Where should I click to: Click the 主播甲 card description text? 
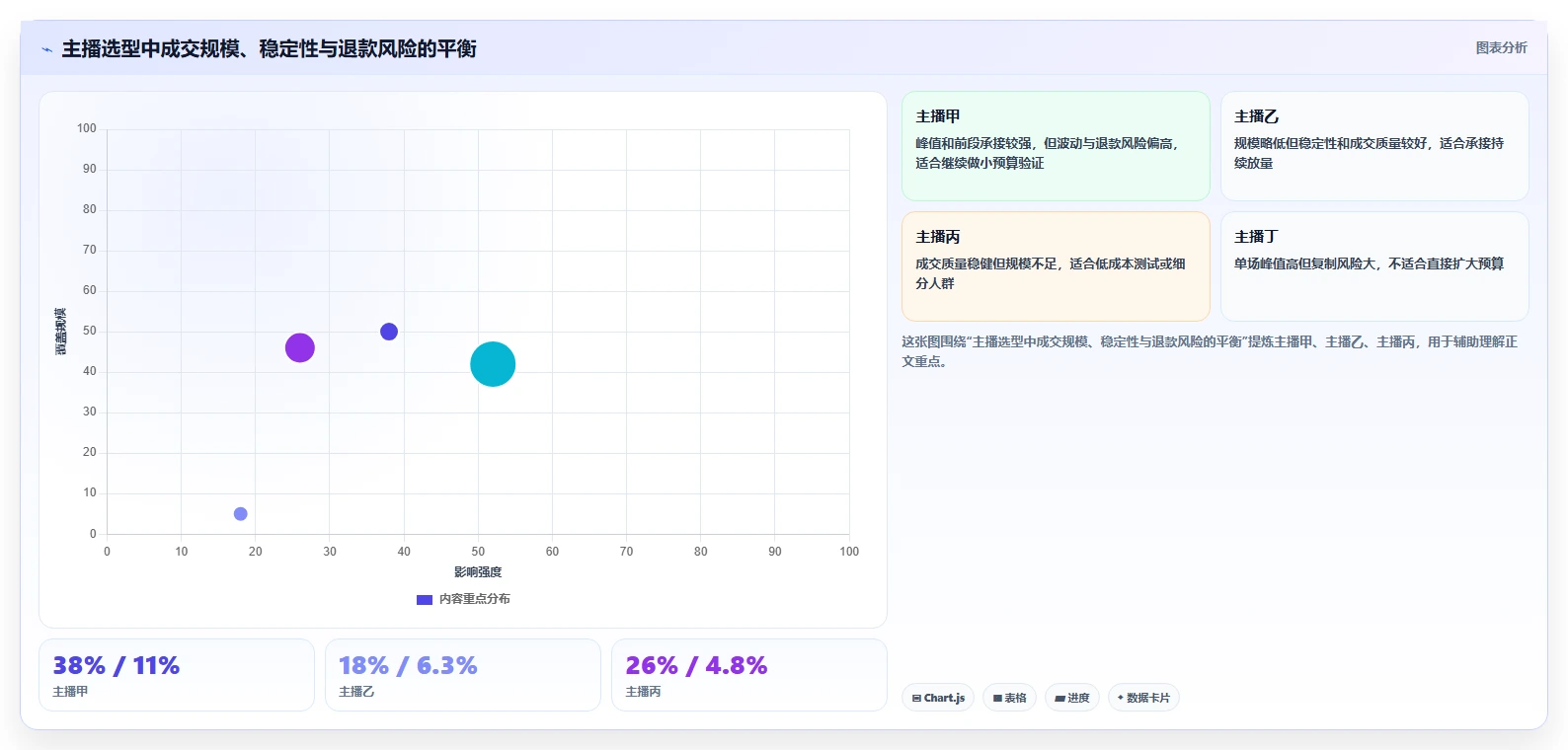tap(1047, 153)
